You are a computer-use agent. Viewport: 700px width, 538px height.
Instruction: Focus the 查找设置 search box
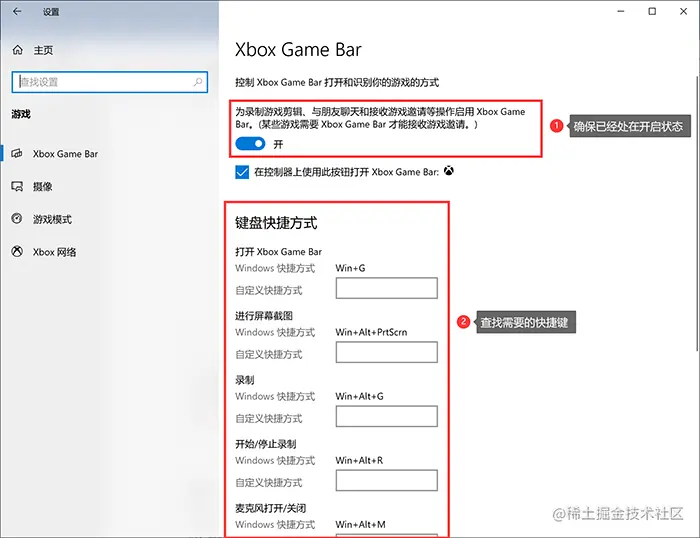110,82
